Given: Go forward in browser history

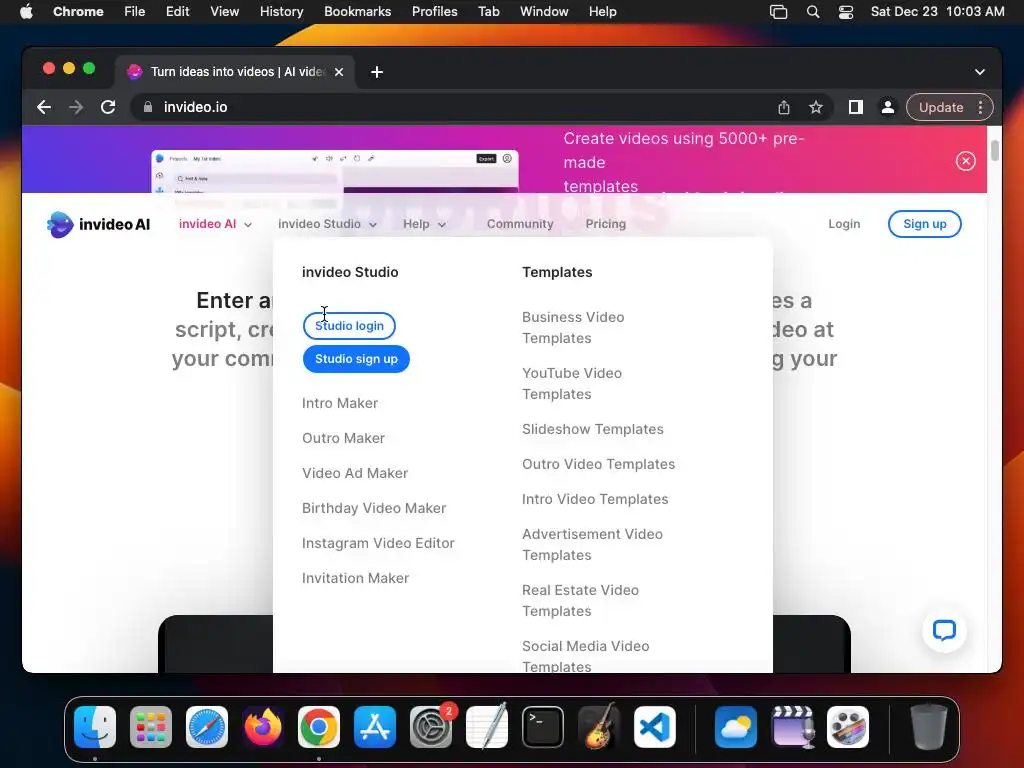Looking at the screenshot, I should (x=76, y=107).
